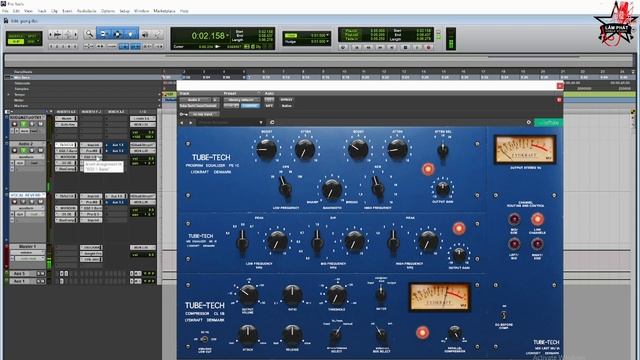The height and width of the screenshot is (360, 640).
Task: Select the Trim tool
Action: pos(104,34)
